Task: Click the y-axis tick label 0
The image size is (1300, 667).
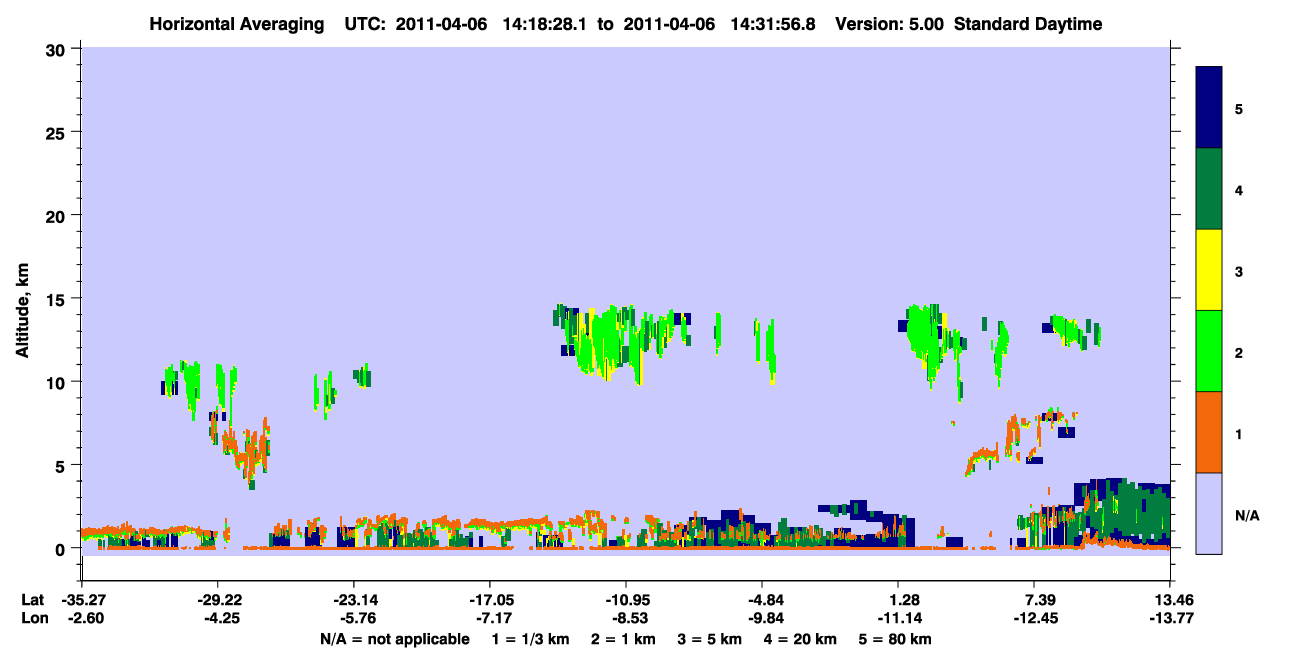Action: click(x=62, y=548)
